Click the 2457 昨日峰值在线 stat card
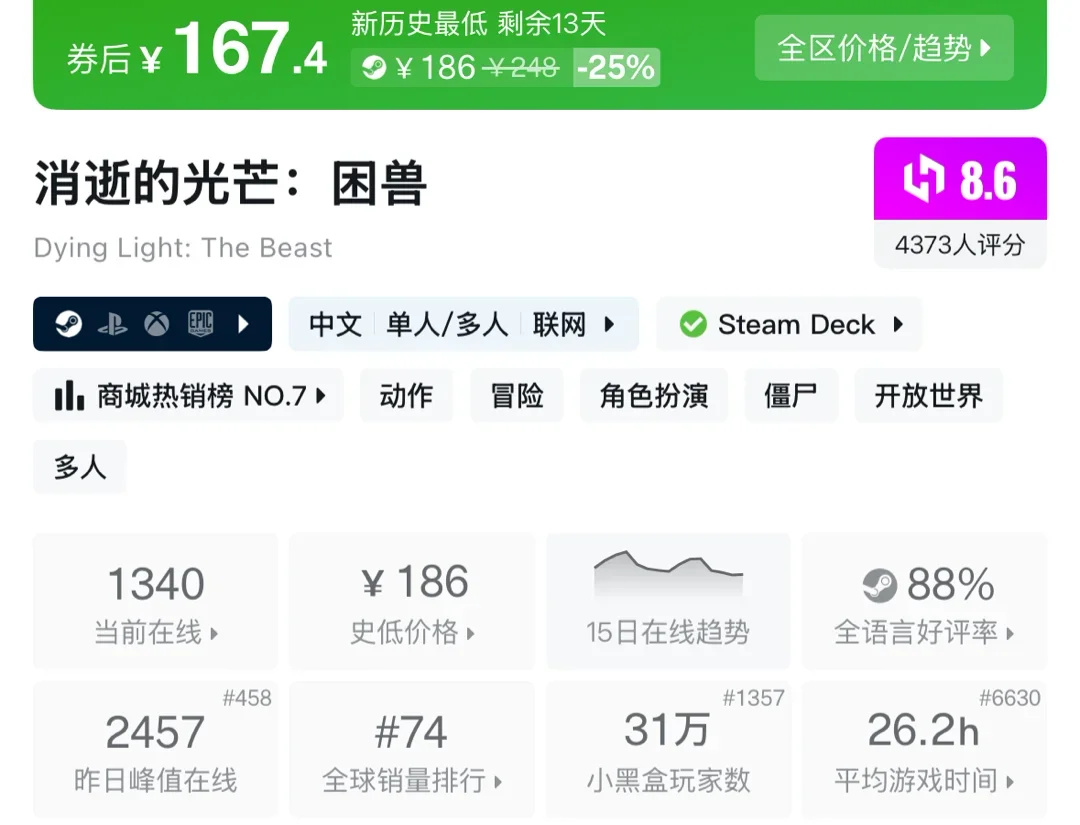The width and height of the screenshot is (1080, 825). pos(156,750)
